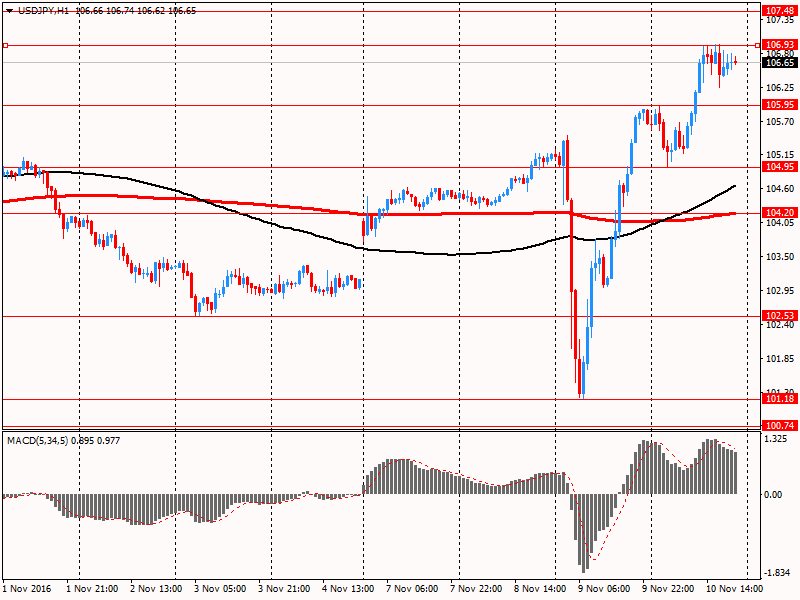Click the 1 Nov 2016 time label
Screen dimensions: 800x600
click(27, 589)
